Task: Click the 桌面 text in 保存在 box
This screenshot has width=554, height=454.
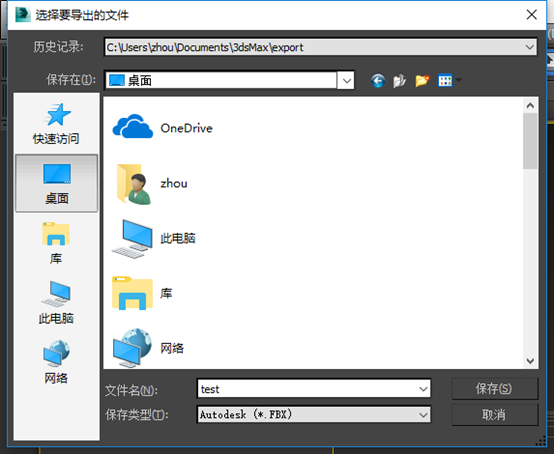Action: 140,81
